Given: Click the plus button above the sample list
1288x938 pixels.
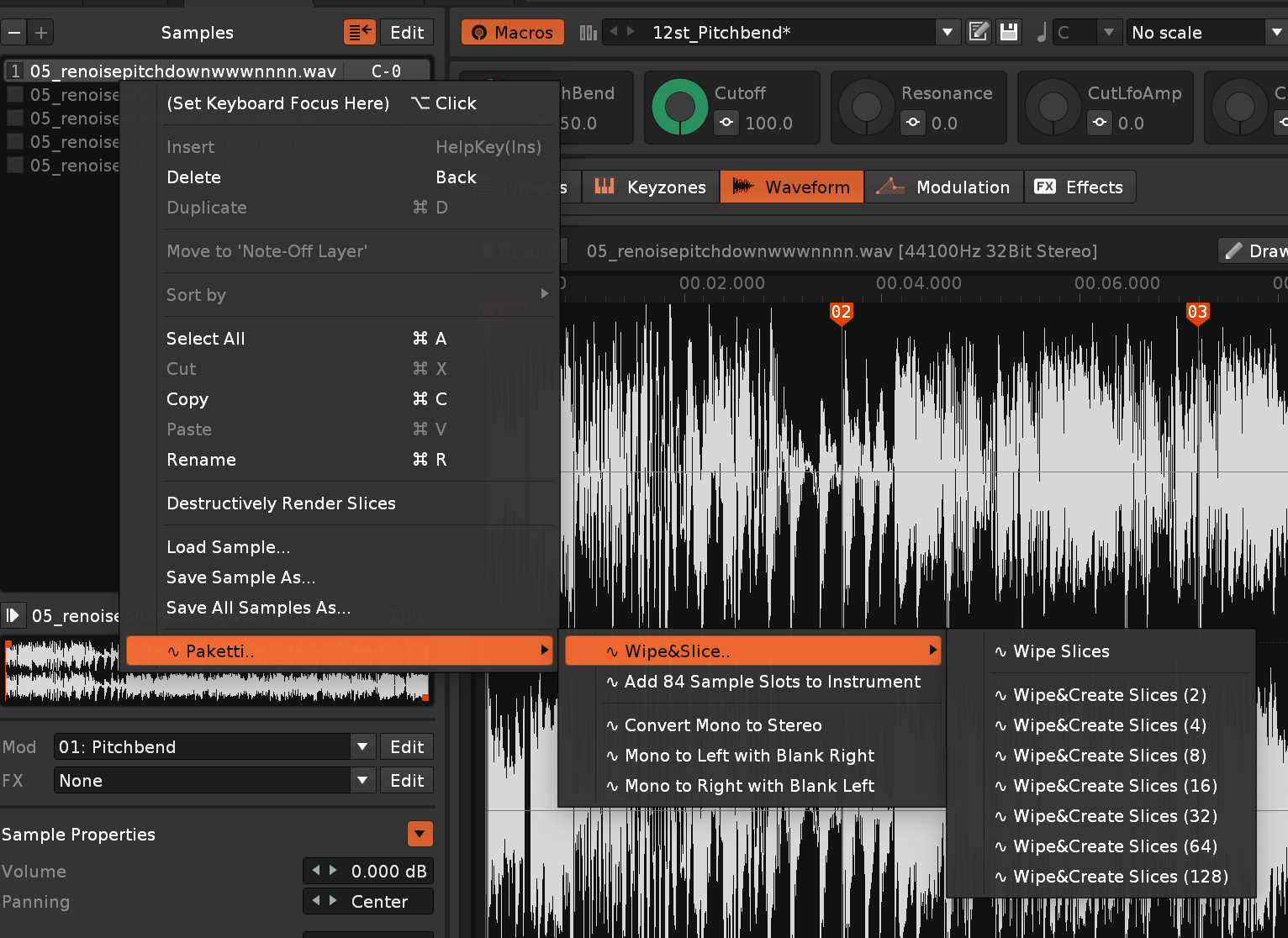Looking at the screenshot, I should [40, 33].
